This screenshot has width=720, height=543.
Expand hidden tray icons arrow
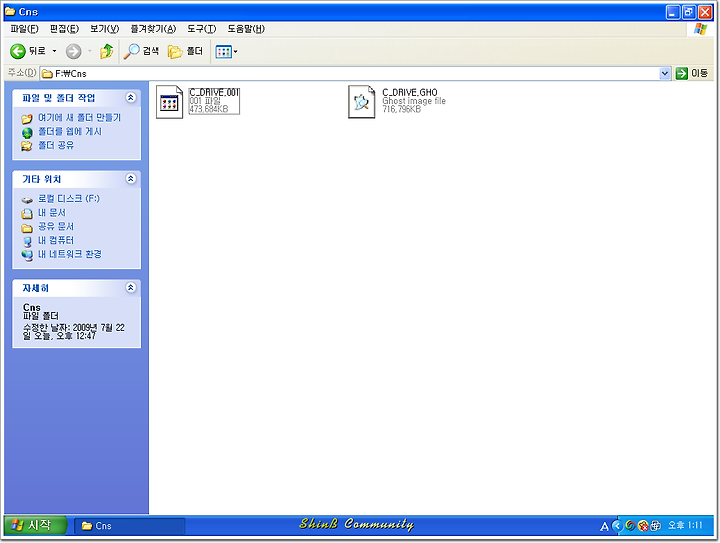coord(617,526)
